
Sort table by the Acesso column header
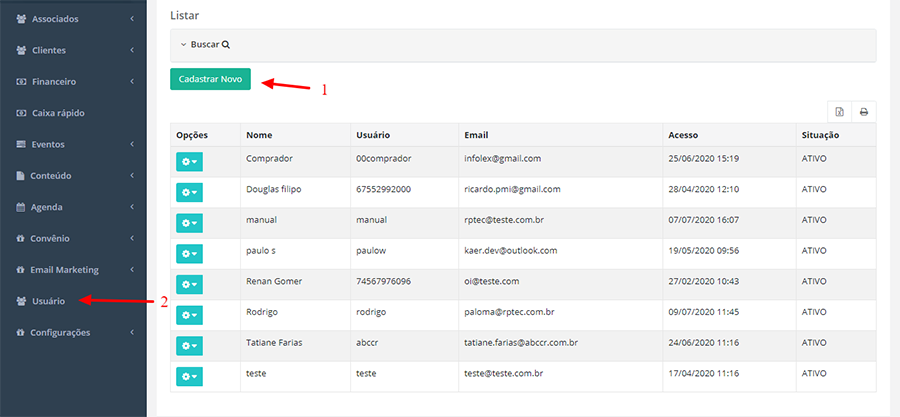[x=683, y=135]
